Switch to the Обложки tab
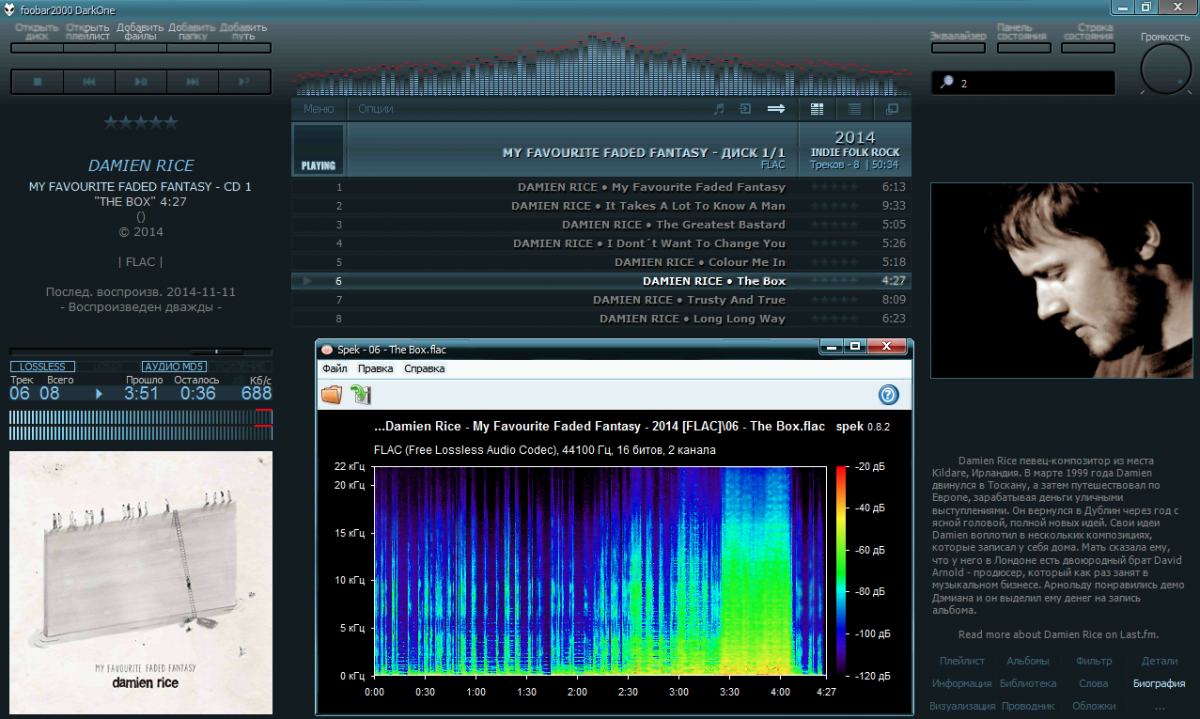Screen dimensions: 1200x719 pyautogui.click(x=1094, y=706)
